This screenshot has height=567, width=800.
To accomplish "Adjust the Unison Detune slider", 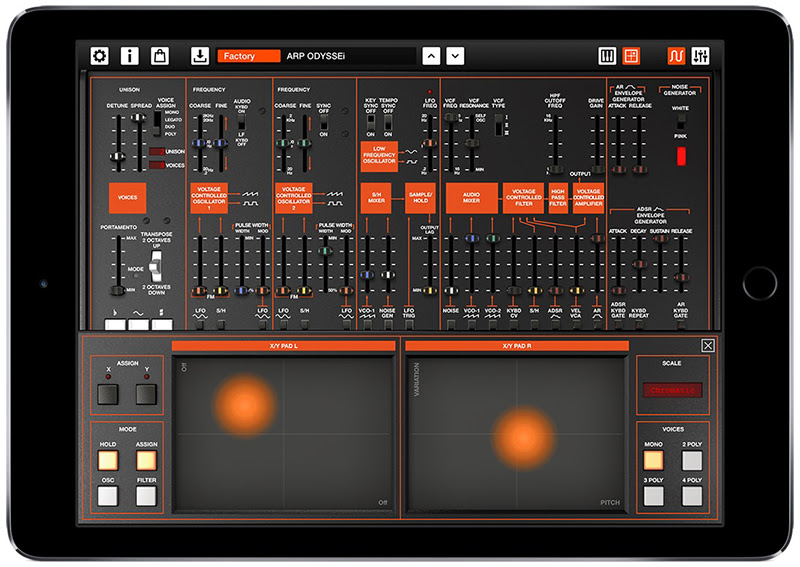I will pos(118,156).
